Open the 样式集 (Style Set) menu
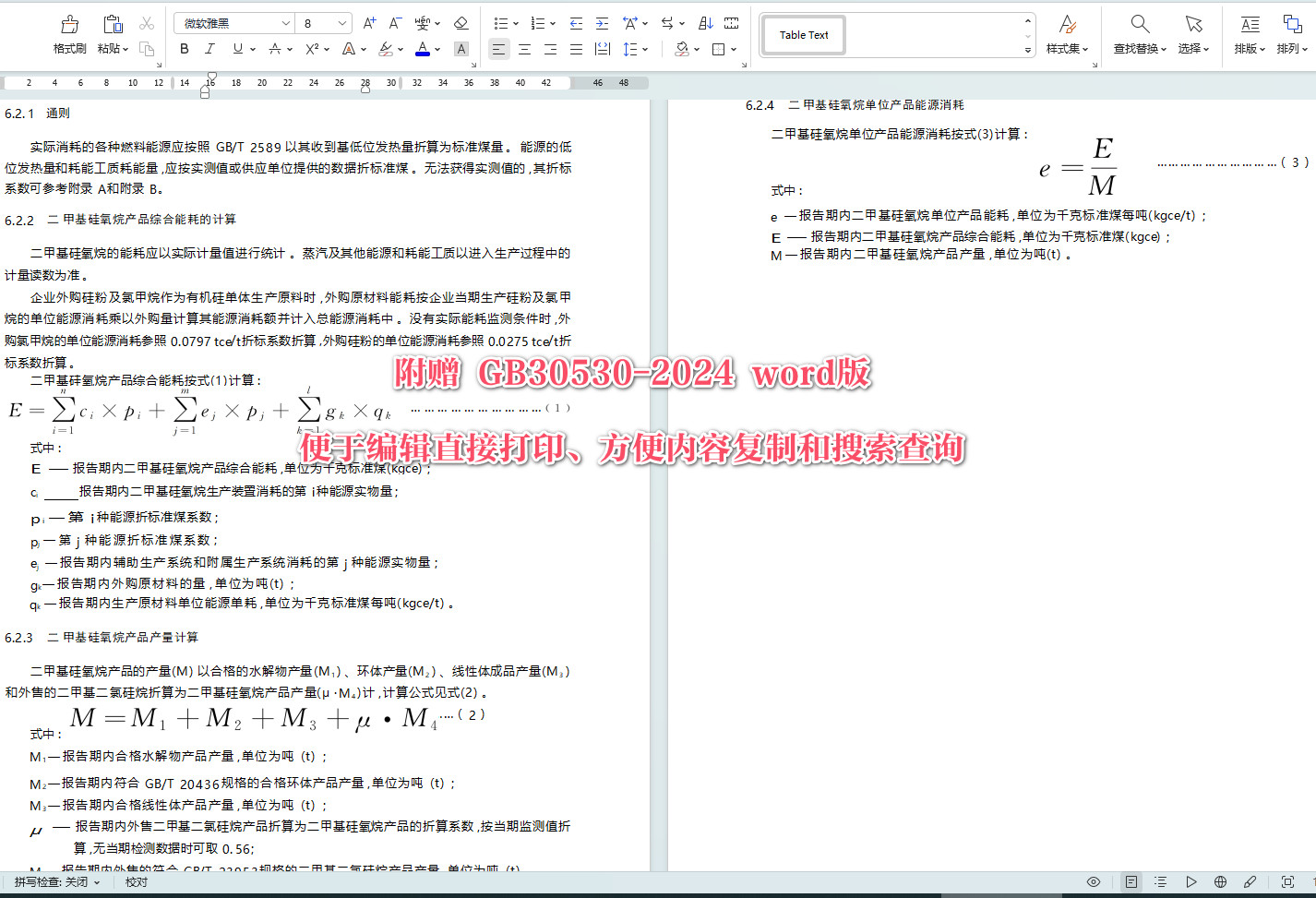 1067,35
